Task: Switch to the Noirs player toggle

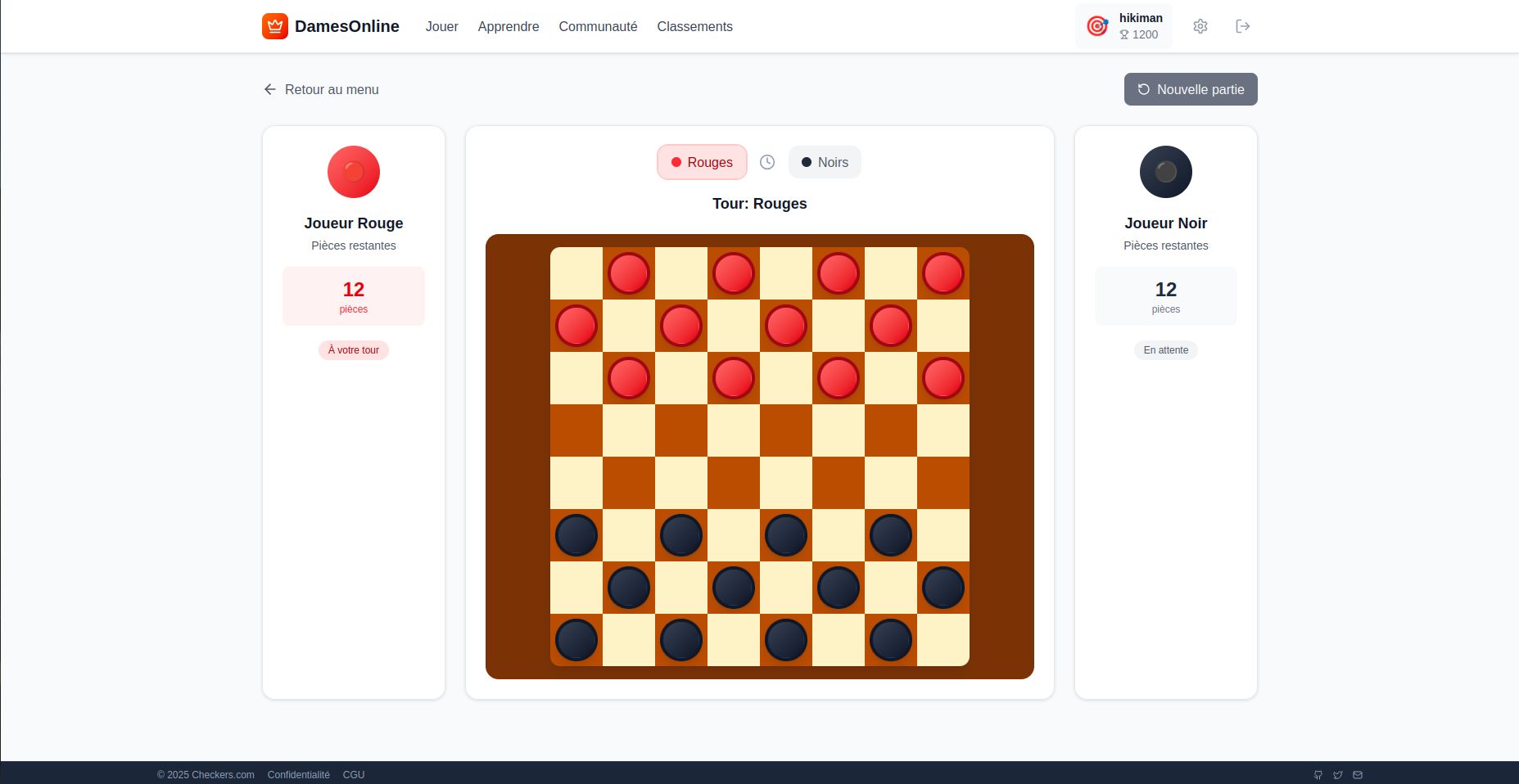Action: pos(824,162)
